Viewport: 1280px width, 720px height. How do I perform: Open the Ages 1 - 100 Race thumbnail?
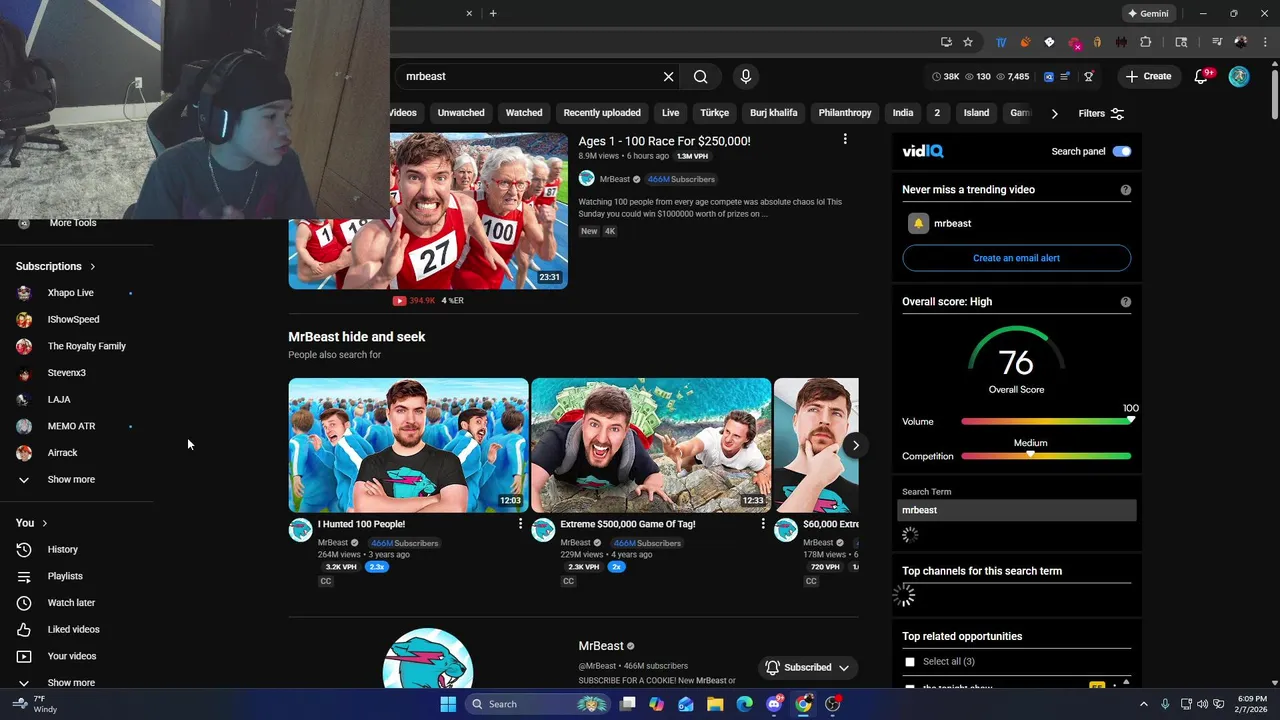pyautogui.click(x=428, y=211)
